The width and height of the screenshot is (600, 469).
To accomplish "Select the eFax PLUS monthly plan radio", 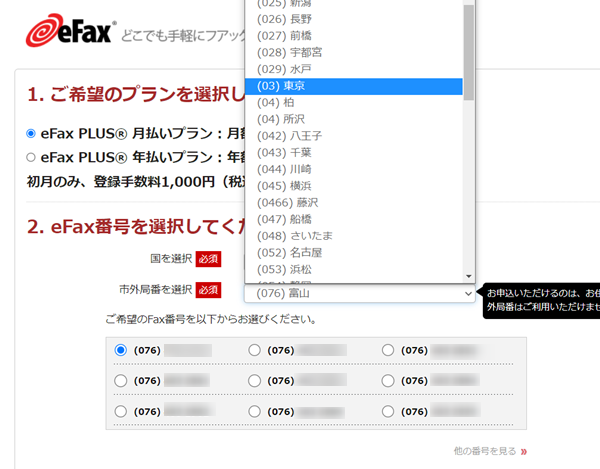I will tap(31, 134).
